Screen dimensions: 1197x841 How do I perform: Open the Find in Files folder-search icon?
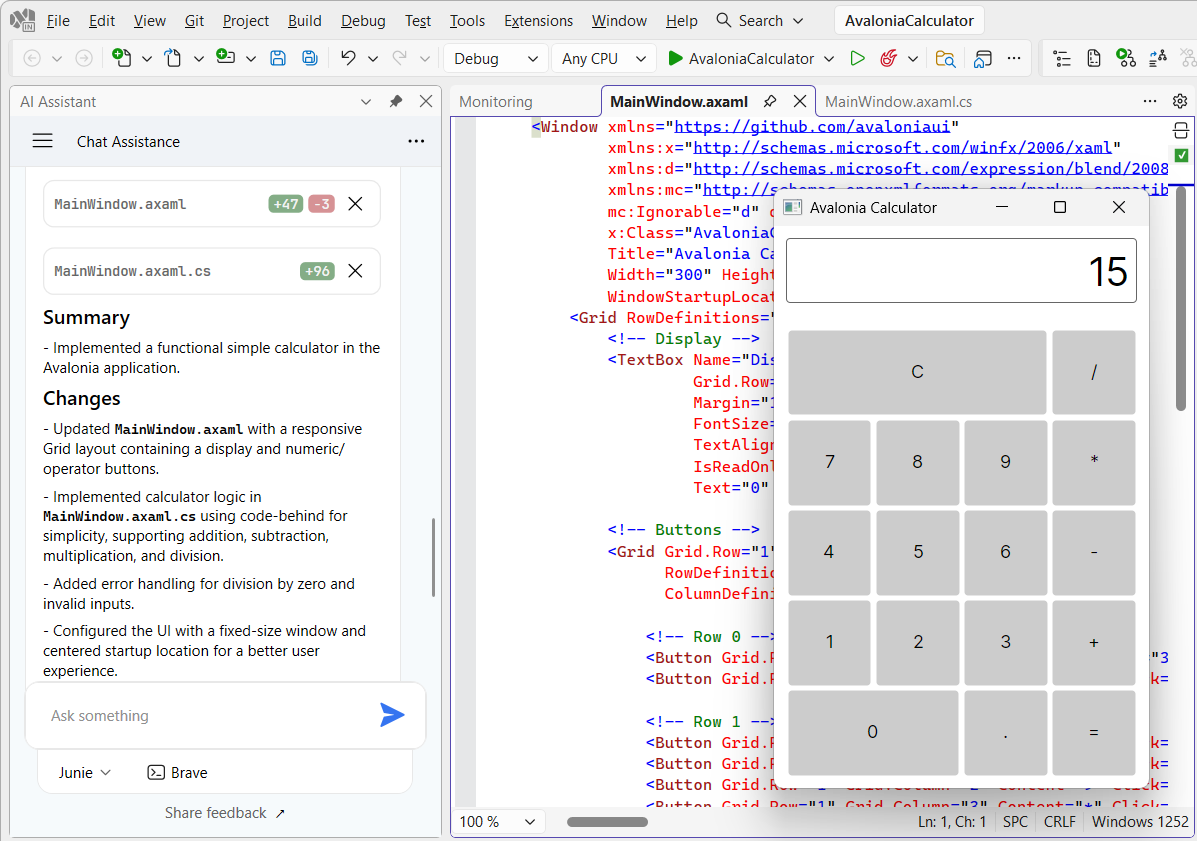[945, 59]
